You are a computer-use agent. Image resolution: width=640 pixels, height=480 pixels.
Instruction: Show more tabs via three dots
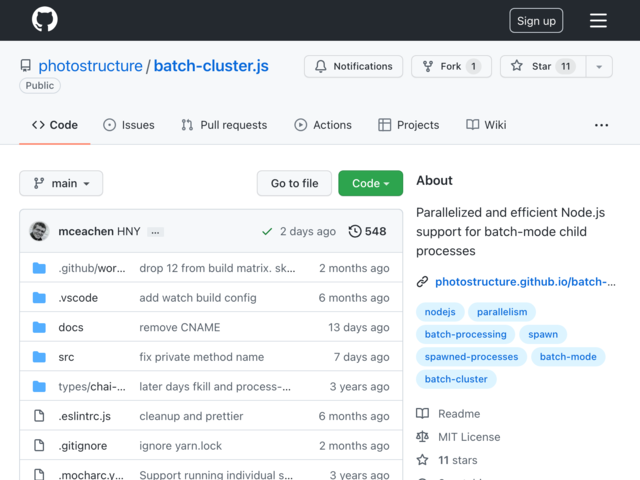coord(601,125)
